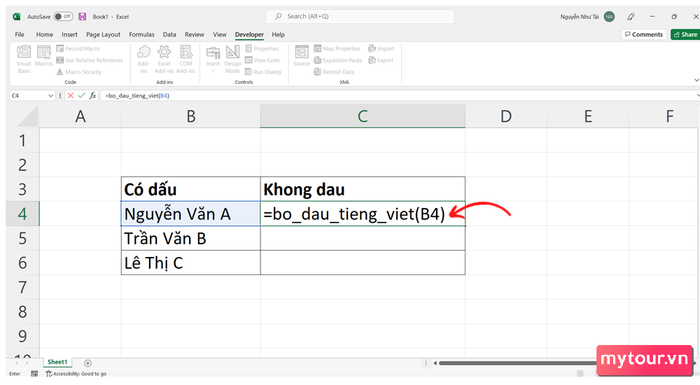This screenshot has width=700, height=385.
Task: Open control Properties
Action: tap(262, 48)
